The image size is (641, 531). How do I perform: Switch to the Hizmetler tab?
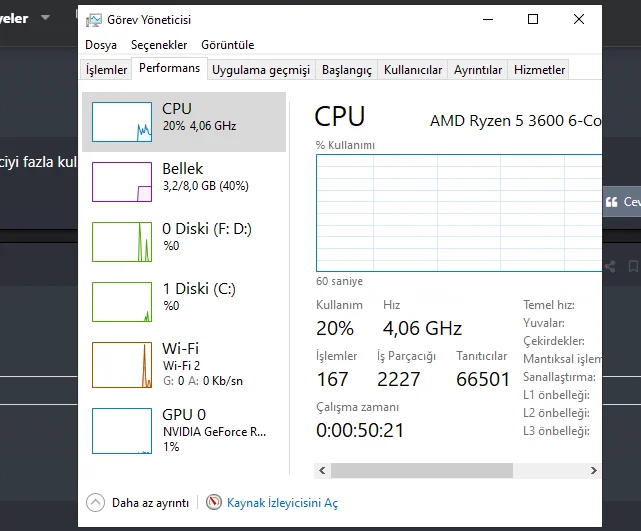click(539, 70)
